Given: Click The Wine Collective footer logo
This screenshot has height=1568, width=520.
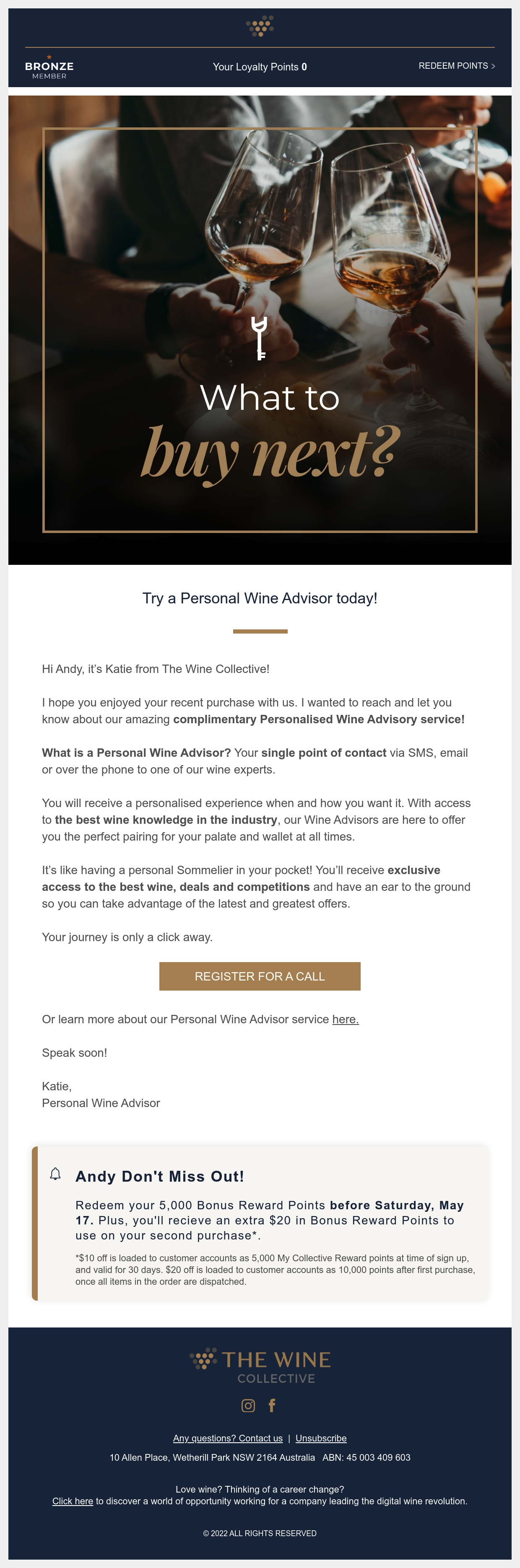Looking at the screenshot, I should pyautogui.click(x=260, y=1366).
